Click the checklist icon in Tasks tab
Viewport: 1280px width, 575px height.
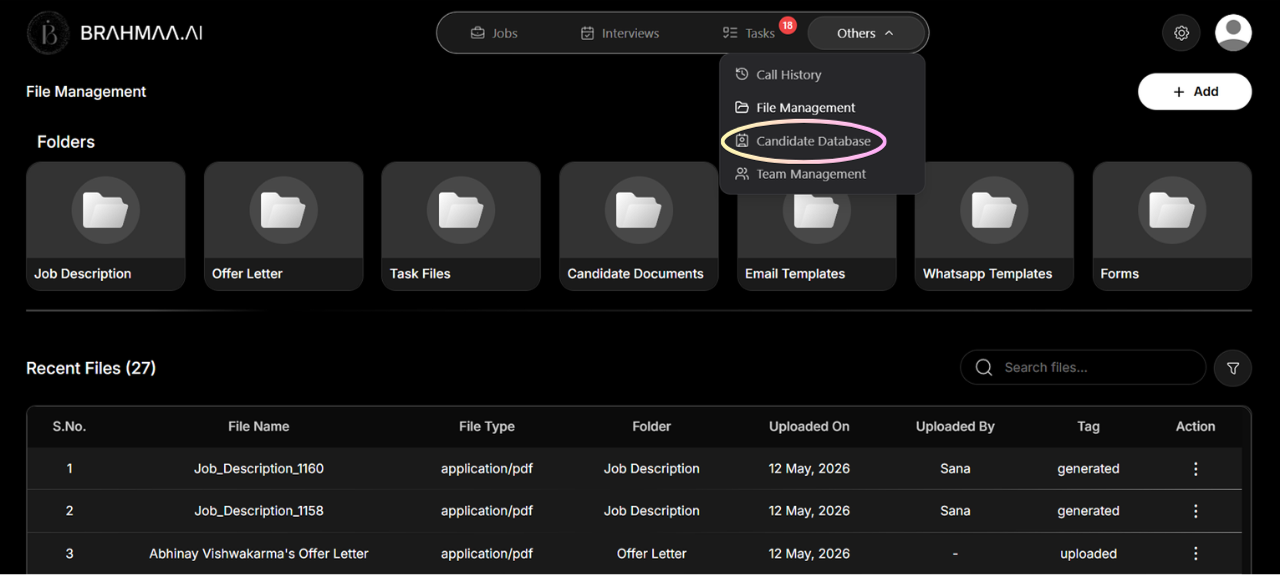[x=730, y=33]
